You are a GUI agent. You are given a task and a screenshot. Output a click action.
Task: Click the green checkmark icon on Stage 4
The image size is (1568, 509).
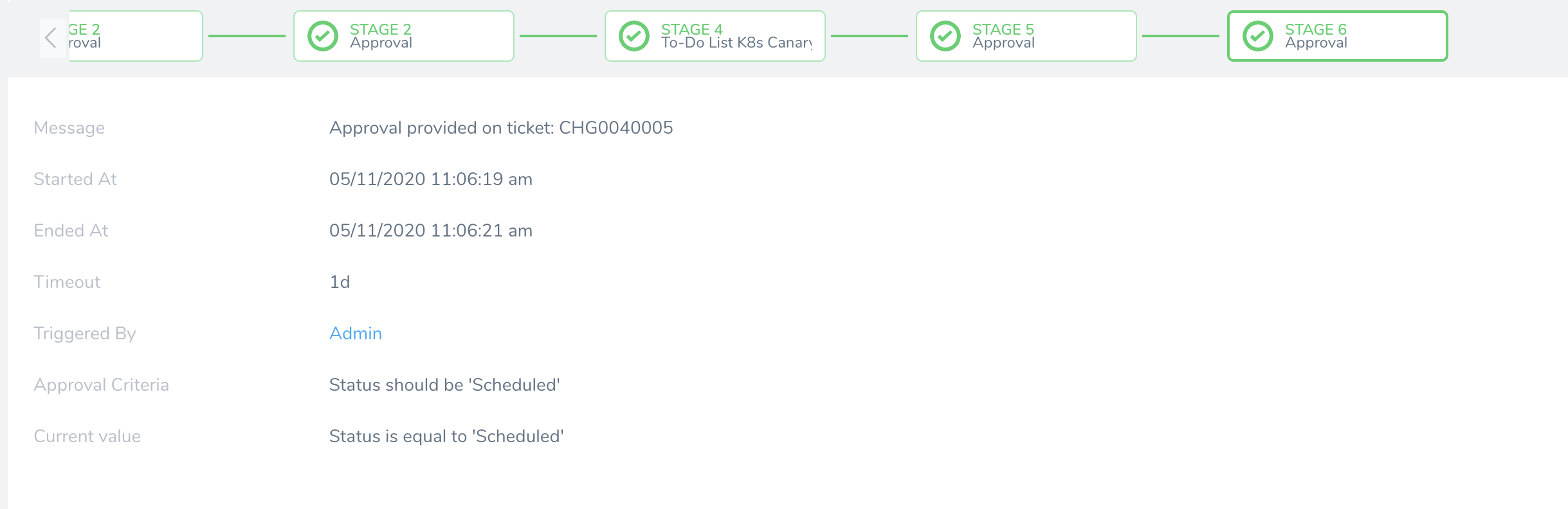click(x=634, y=36)
